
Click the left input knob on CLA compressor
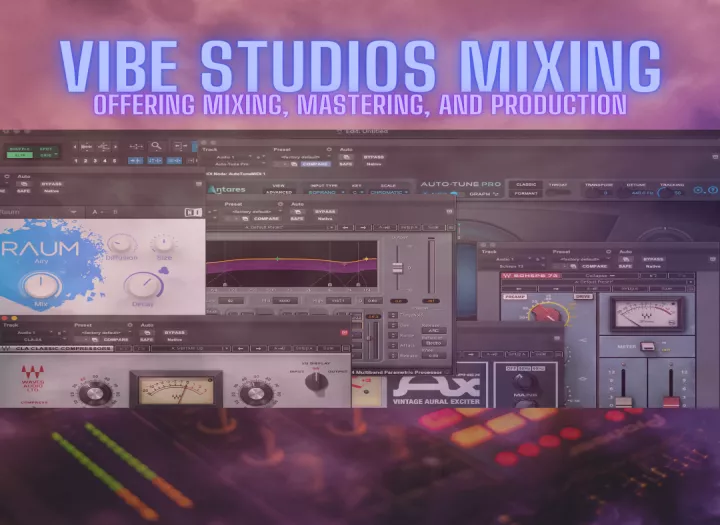(95, 394)
